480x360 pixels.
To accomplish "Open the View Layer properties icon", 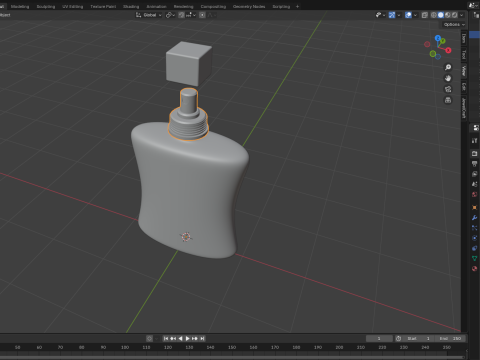I will (x=475, y=174).
